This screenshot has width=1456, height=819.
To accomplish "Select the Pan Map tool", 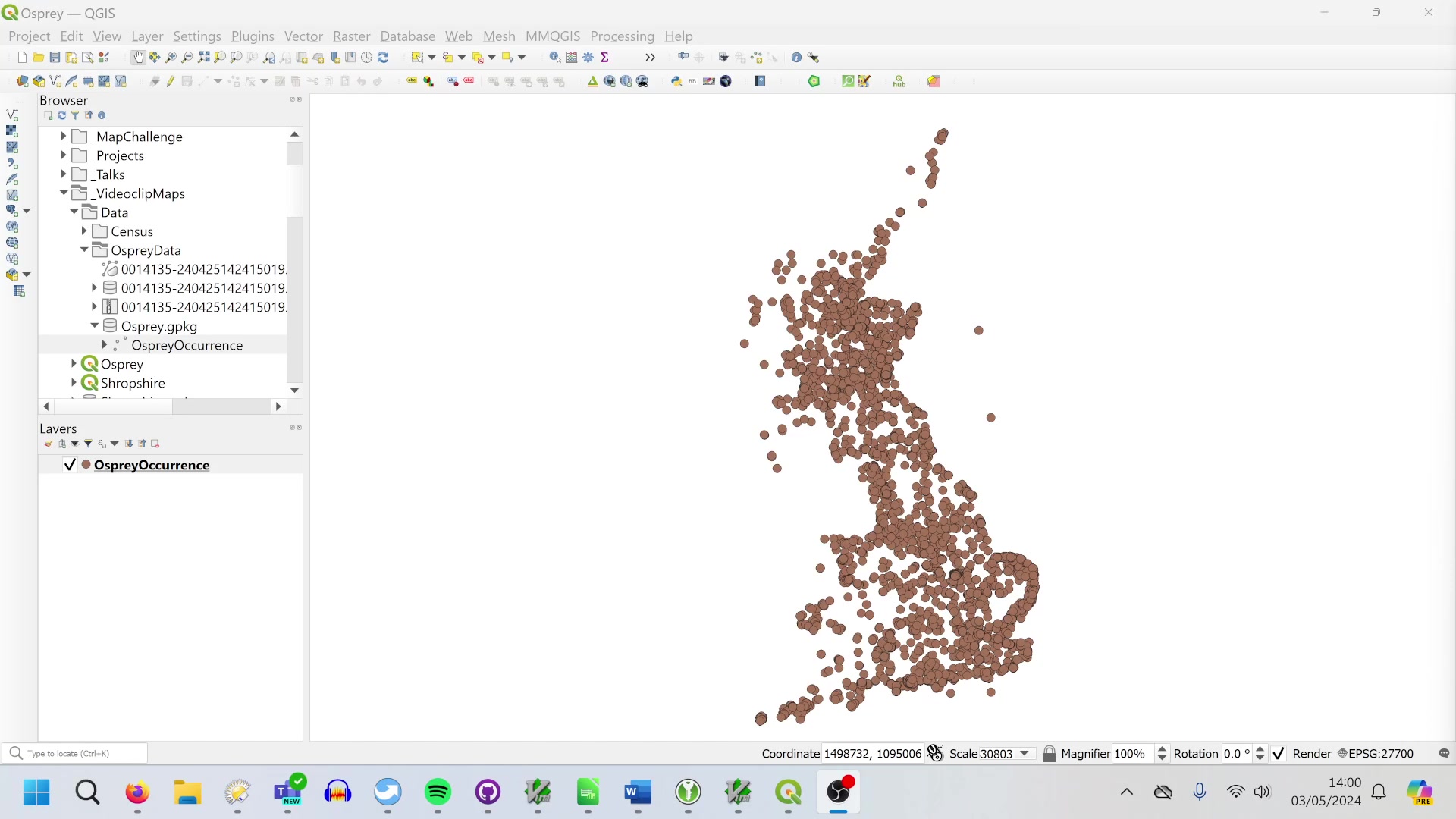I will (137, 57).
